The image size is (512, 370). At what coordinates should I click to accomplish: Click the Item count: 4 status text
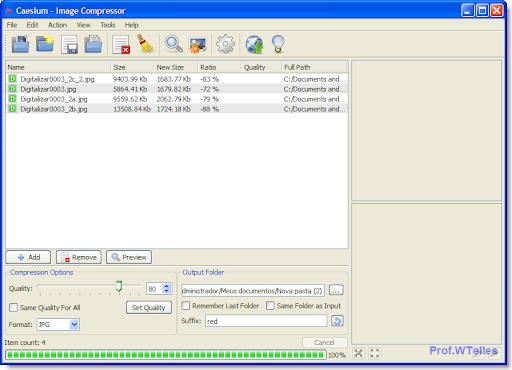[25, 342]
